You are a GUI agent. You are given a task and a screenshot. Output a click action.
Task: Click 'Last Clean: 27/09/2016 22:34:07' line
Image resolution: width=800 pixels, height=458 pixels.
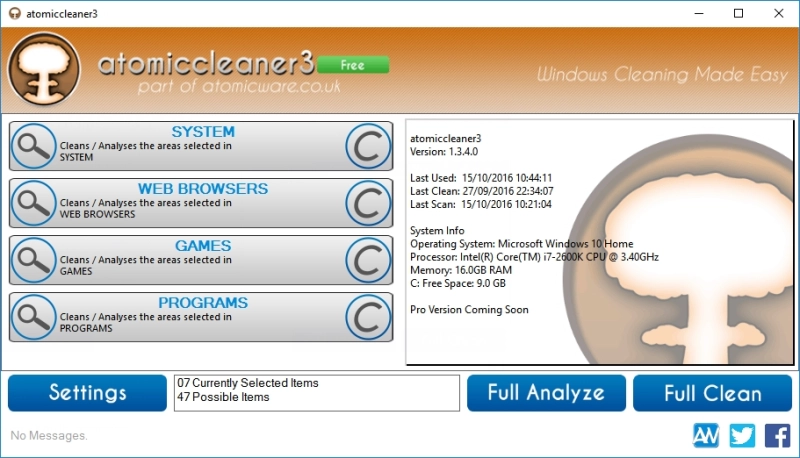tap(482, 191)
